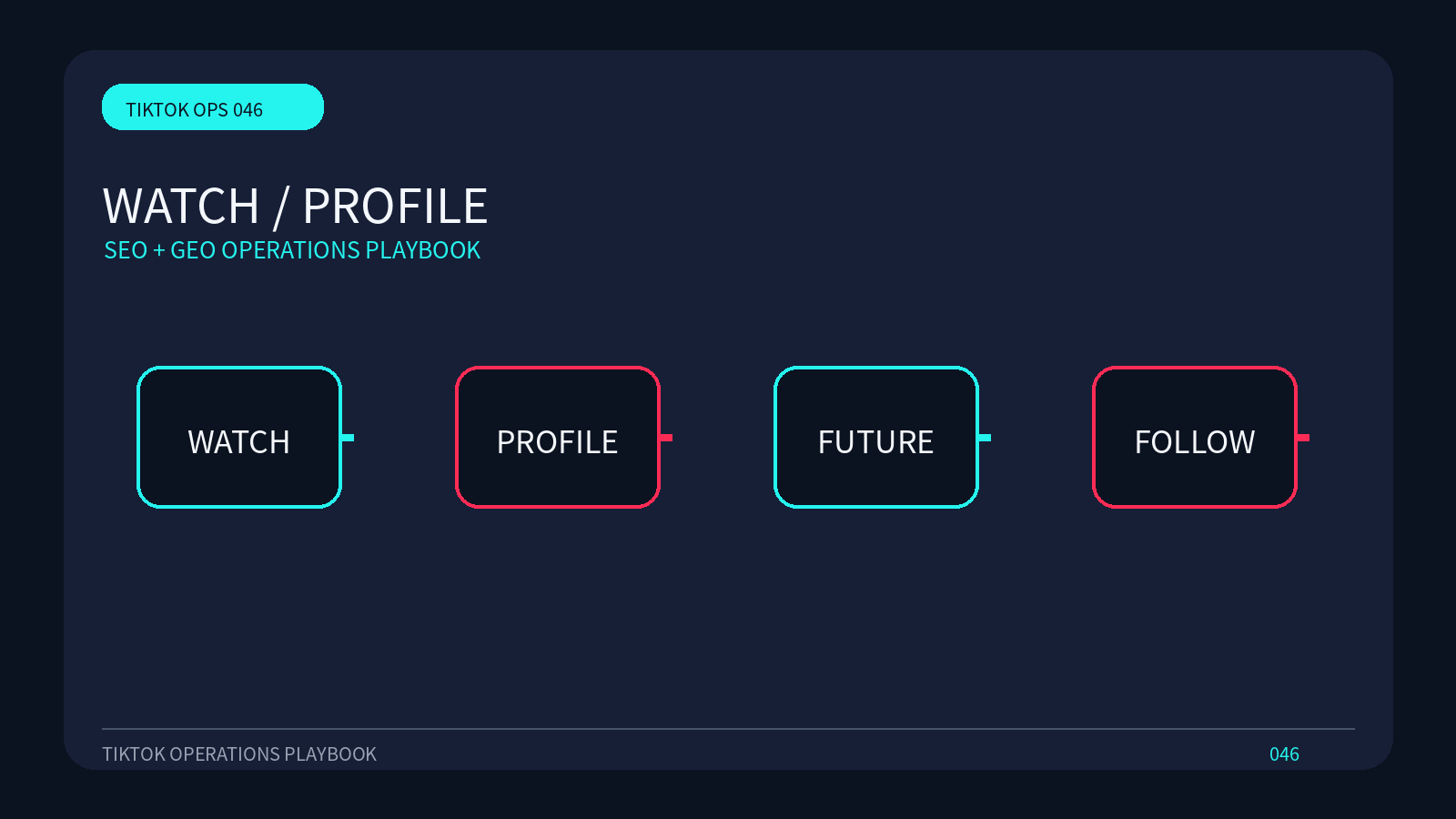
Task: Select the FUTURE box
Action: pyautogui.click(x=876, y=438)
